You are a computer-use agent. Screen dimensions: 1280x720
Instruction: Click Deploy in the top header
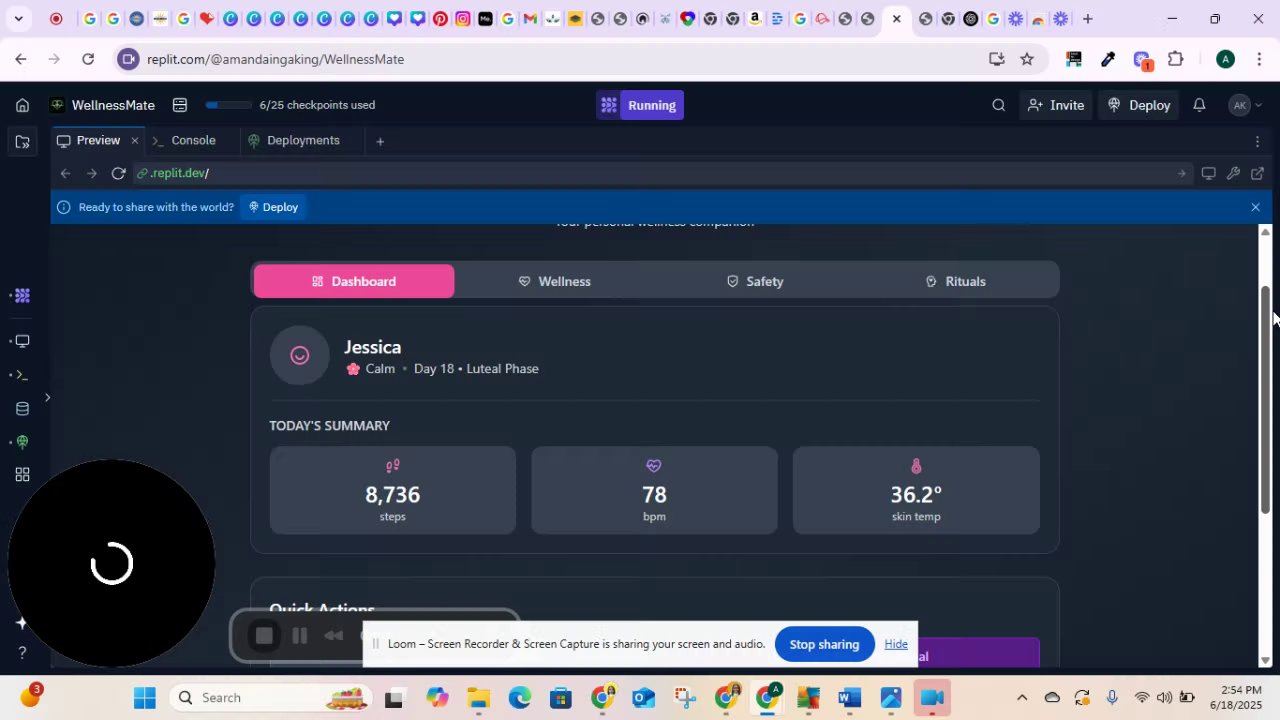pos(1139,105)
